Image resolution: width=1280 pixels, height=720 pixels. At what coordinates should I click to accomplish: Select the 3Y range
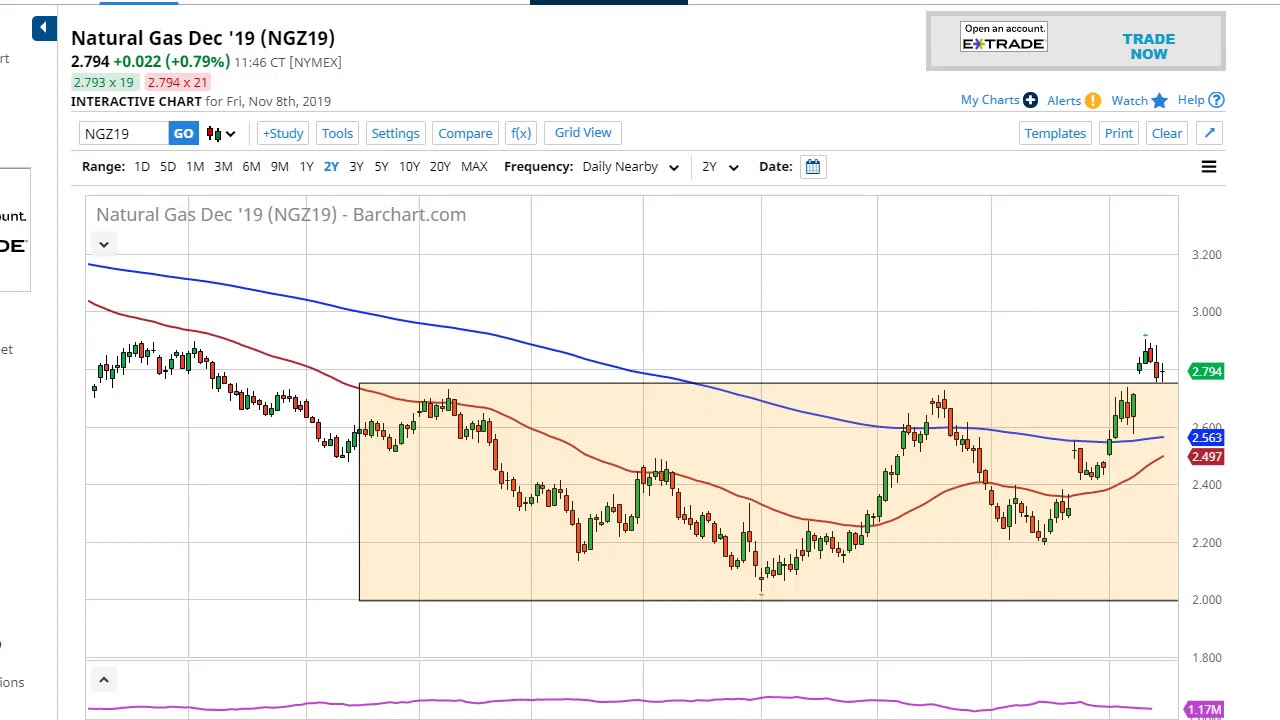click(356, 167)
